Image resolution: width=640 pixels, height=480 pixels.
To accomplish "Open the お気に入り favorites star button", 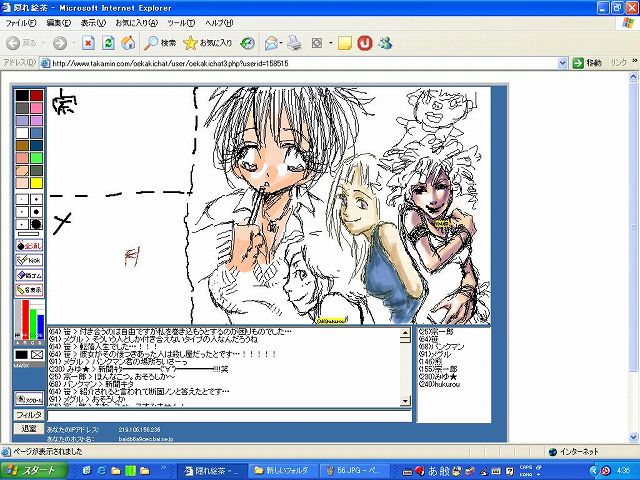I will pyautogui.click(x=207, y=43).
